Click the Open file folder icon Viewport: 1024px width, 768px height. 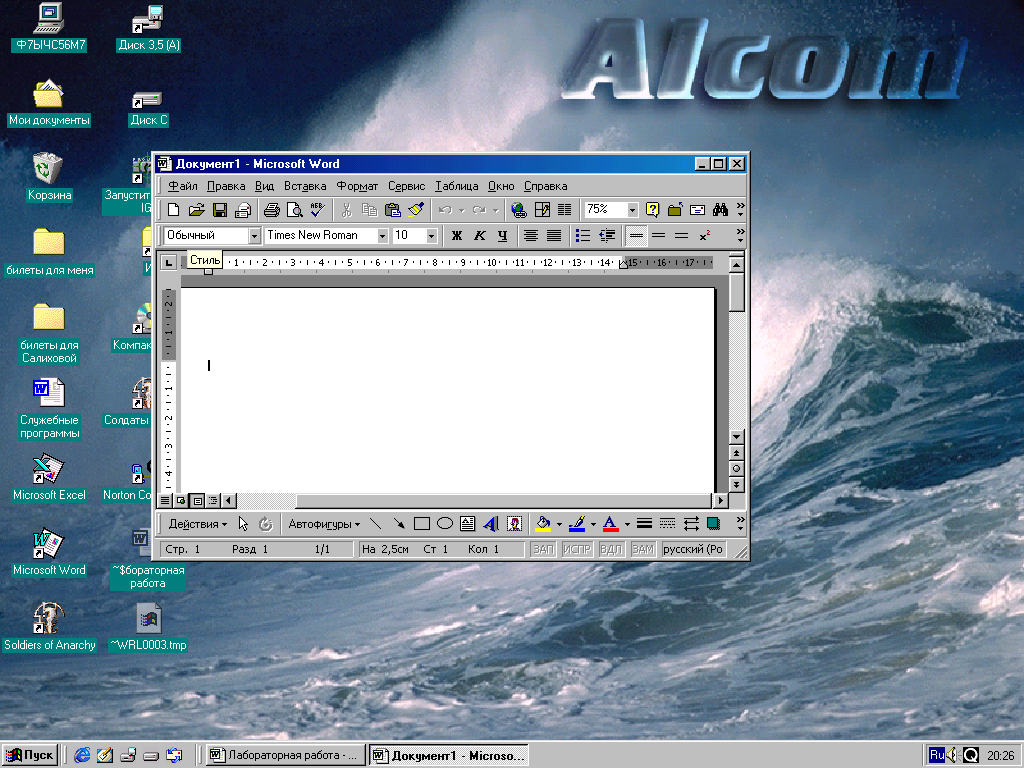(x=197, y=210)
